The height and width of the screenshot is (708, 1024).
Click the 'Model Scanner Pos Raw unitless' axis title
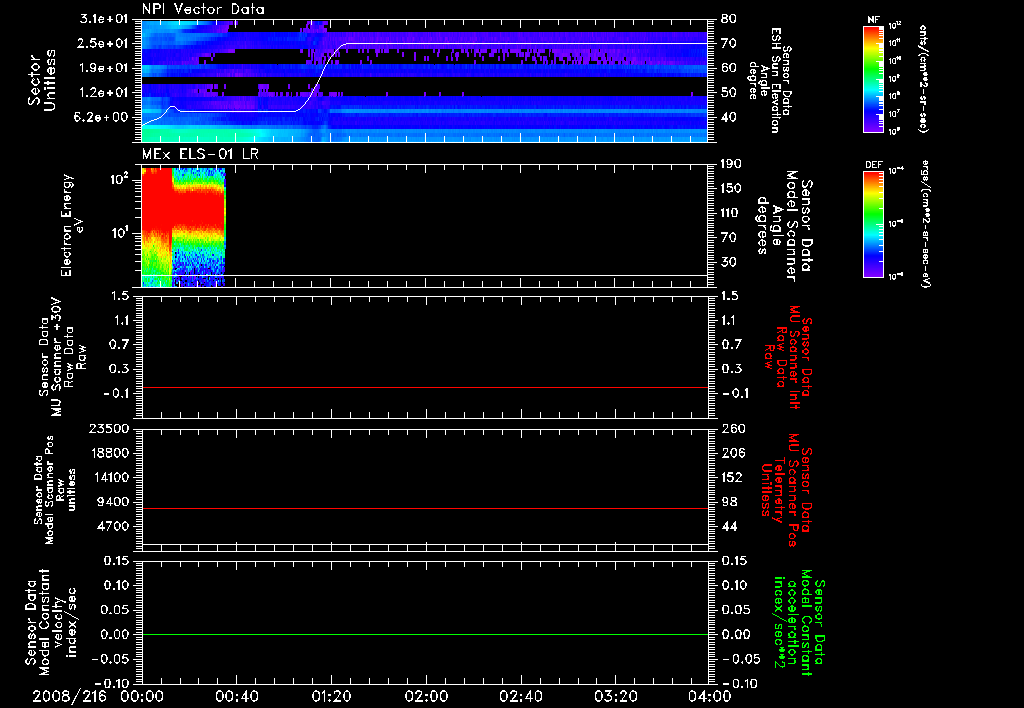pyautogui.click(x=56, y=489)
